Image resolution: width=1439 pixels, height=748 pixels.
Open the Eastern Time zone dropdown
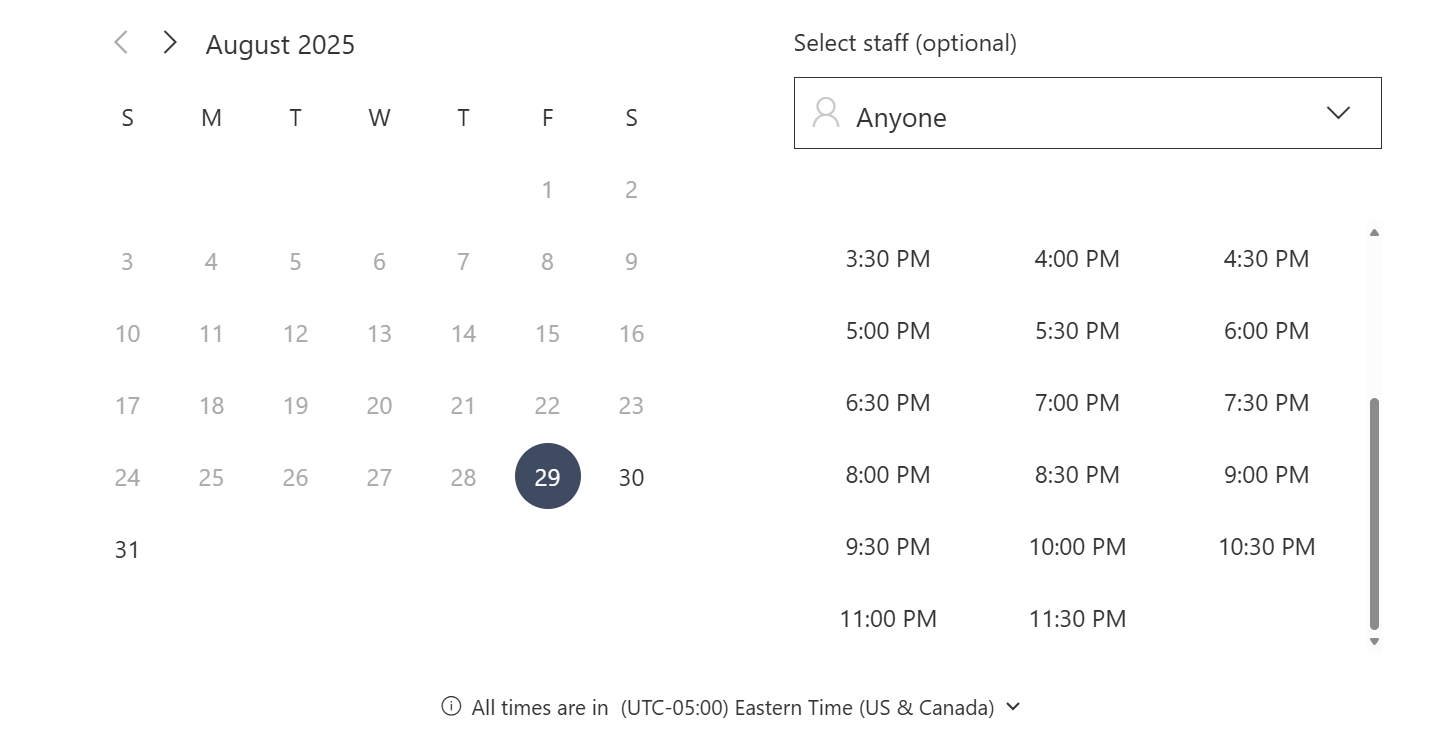tap(820, 707)
